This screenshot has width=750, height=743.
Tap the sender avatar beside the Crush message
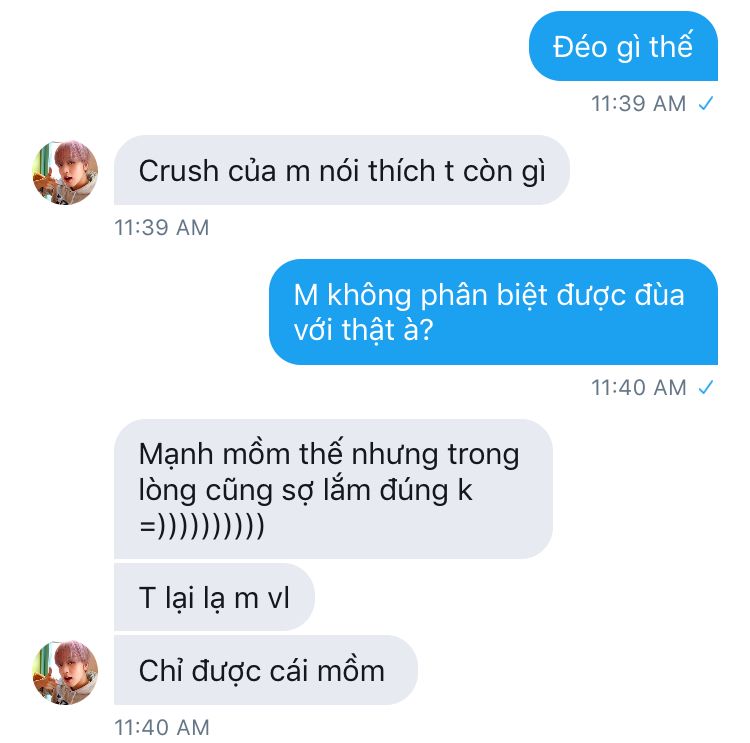[65, 172]
